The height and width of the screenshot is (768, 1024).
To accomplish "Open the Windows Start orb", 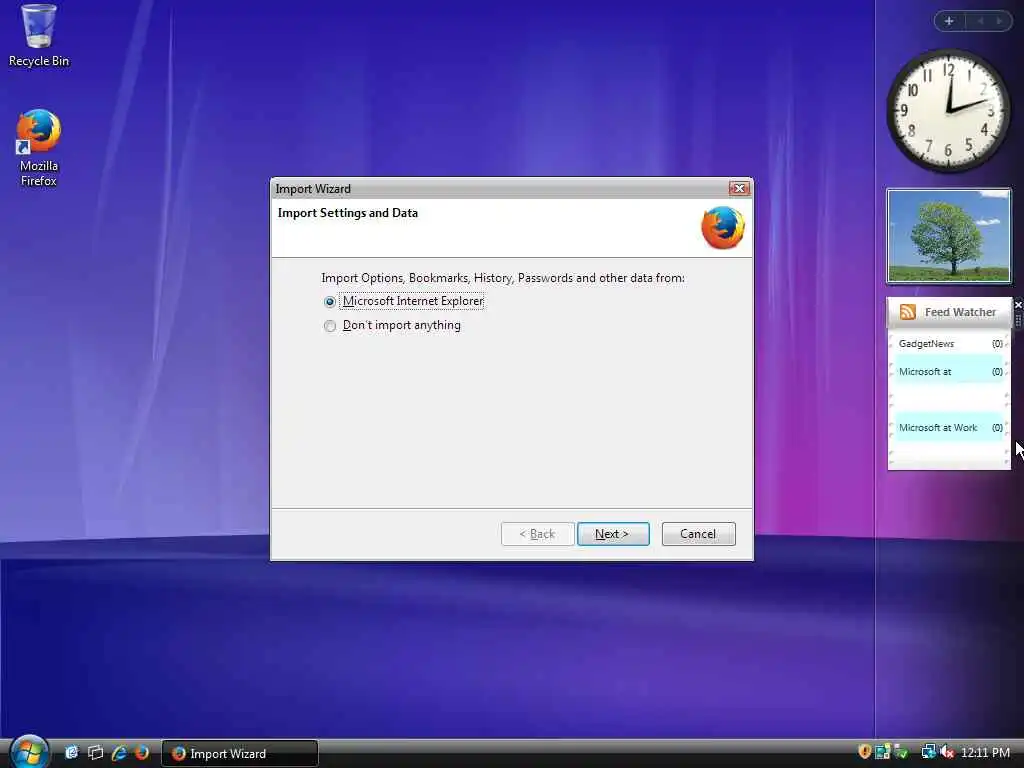I will pyautogui.click(x=29, y=752).
